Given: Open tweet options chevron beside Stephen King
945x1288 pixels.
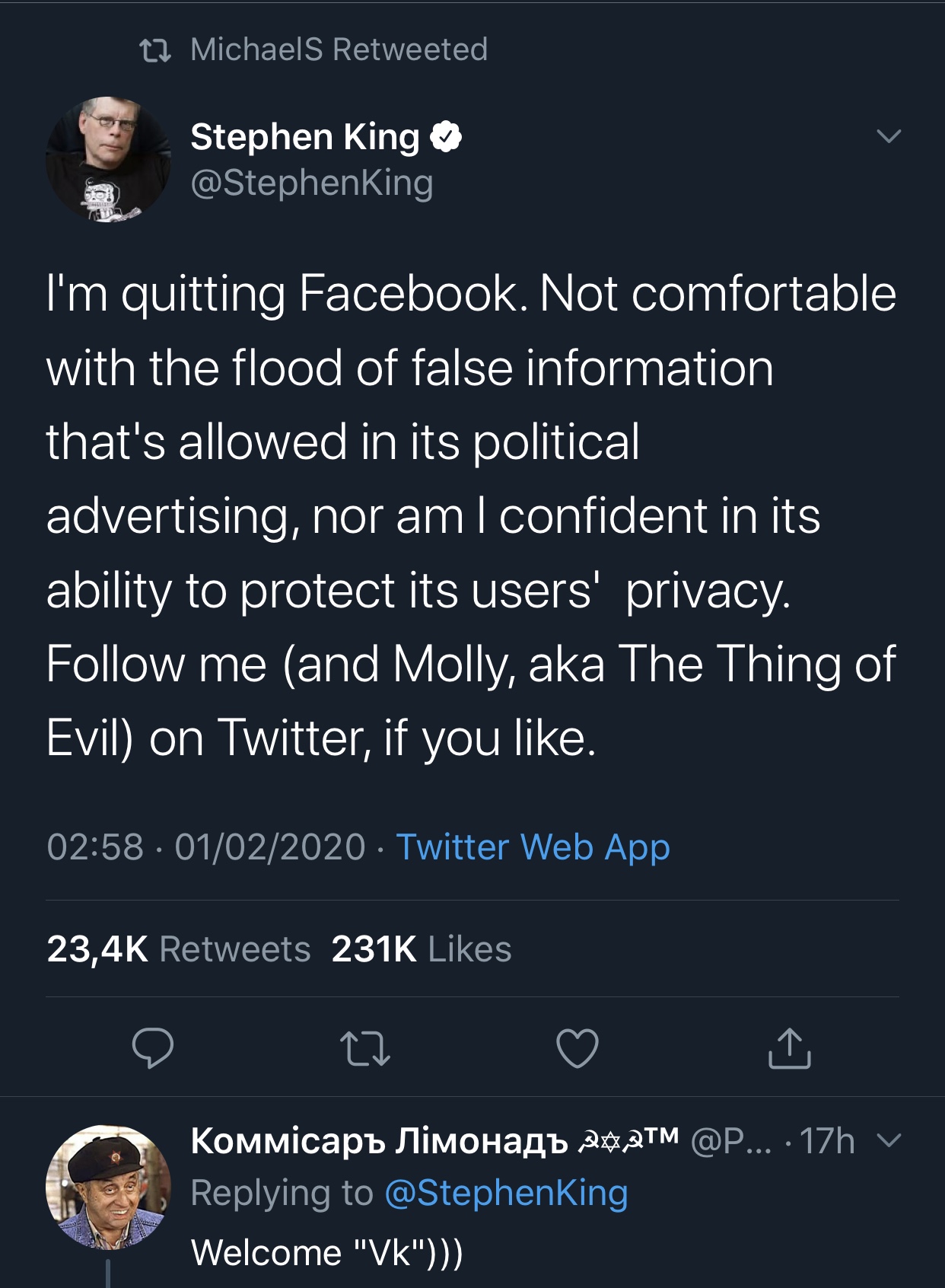Looking at the screenshot, I should pyautogui.click(x=889, y=136).
